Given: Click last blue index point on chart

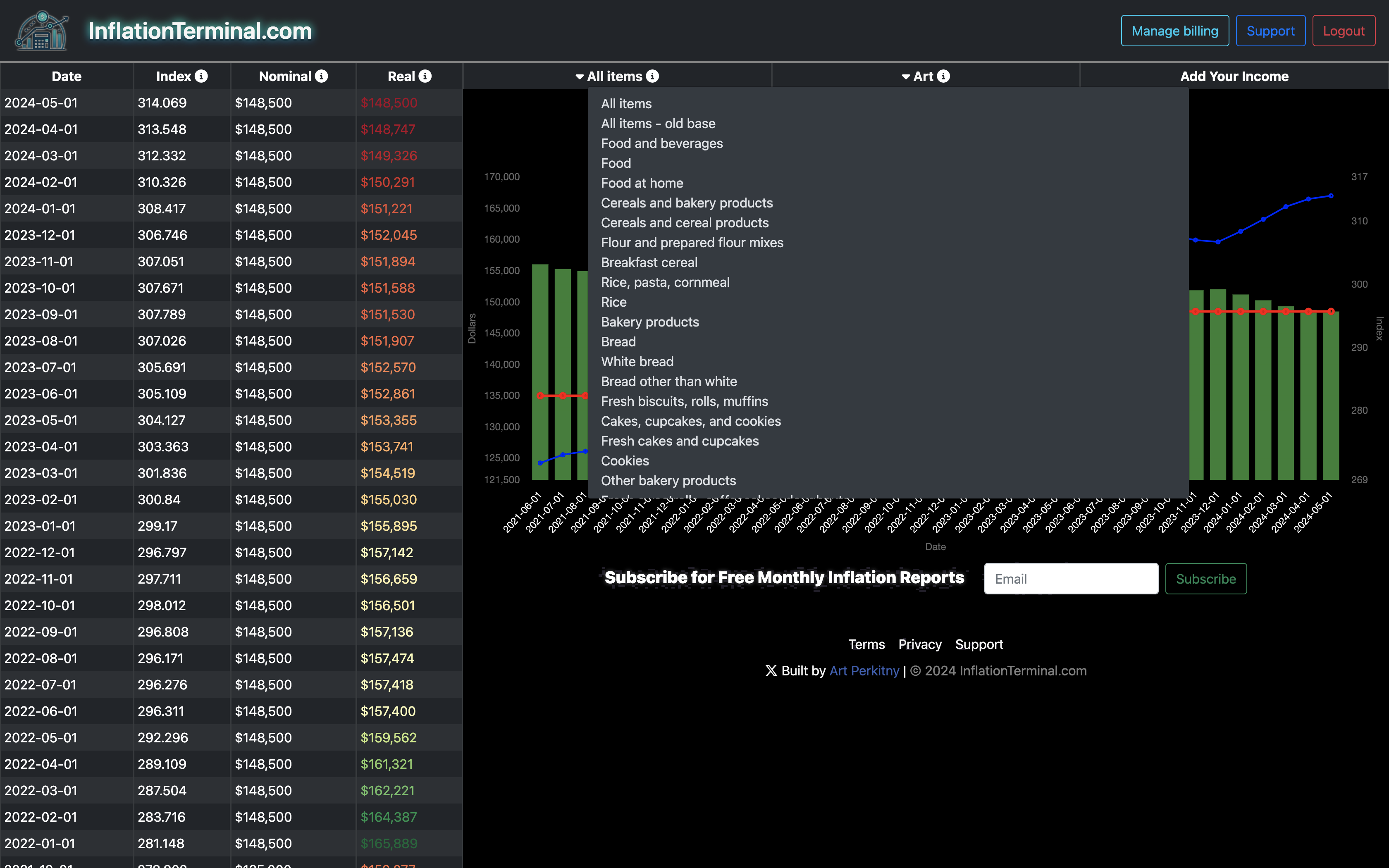Looking at the screenshot, I should point(1331,196).
